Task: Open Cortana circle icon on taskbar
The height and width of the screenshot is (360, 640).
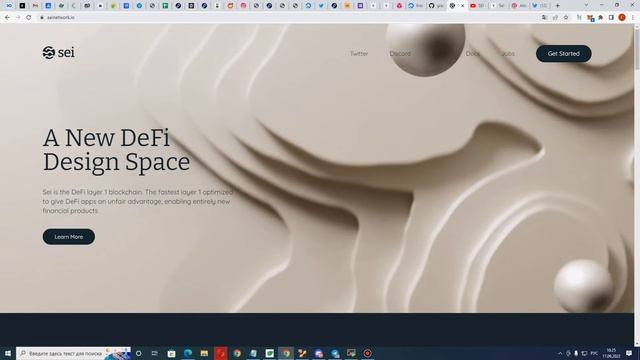Action: (x=139, y=353)
